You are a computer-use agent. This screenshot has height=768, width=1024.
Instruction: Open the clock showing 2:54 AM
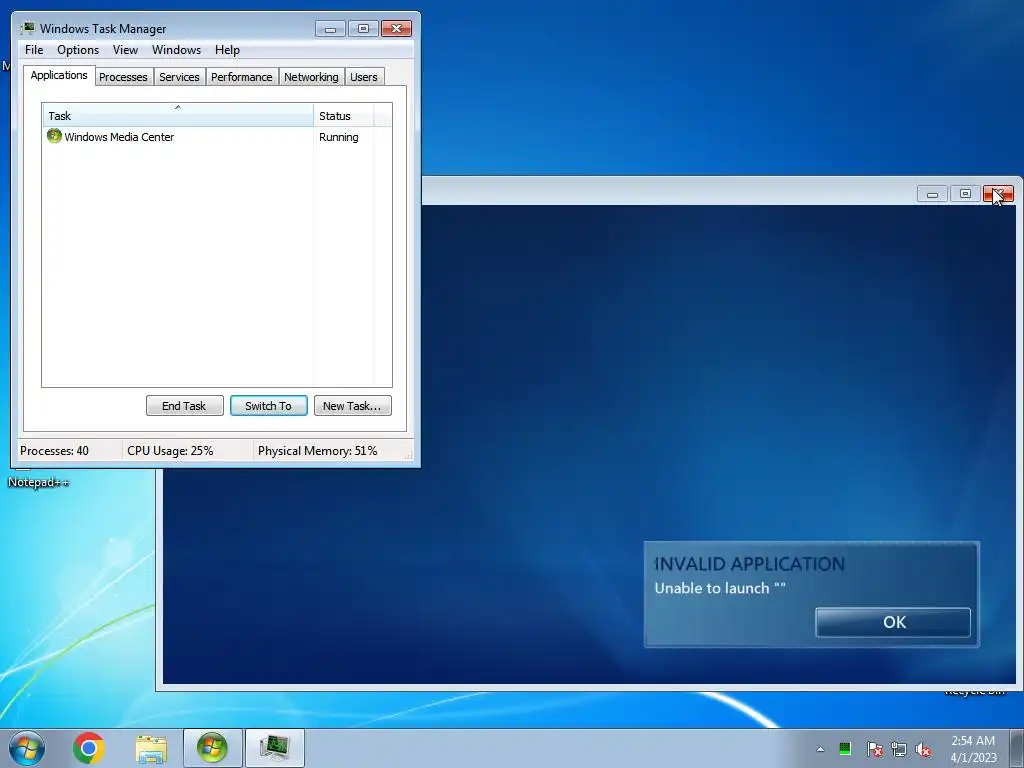click(x=973, y=749)
